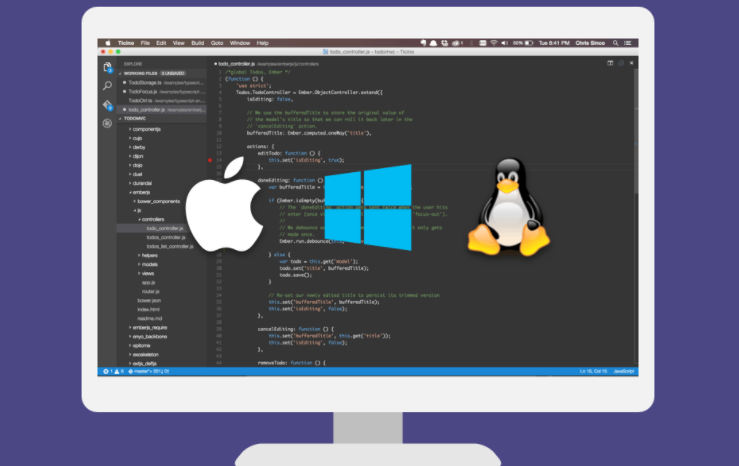This screenshot has width=739, height=466.
Task: Click the warnings triangle in status bar
Action: [119, 371]
